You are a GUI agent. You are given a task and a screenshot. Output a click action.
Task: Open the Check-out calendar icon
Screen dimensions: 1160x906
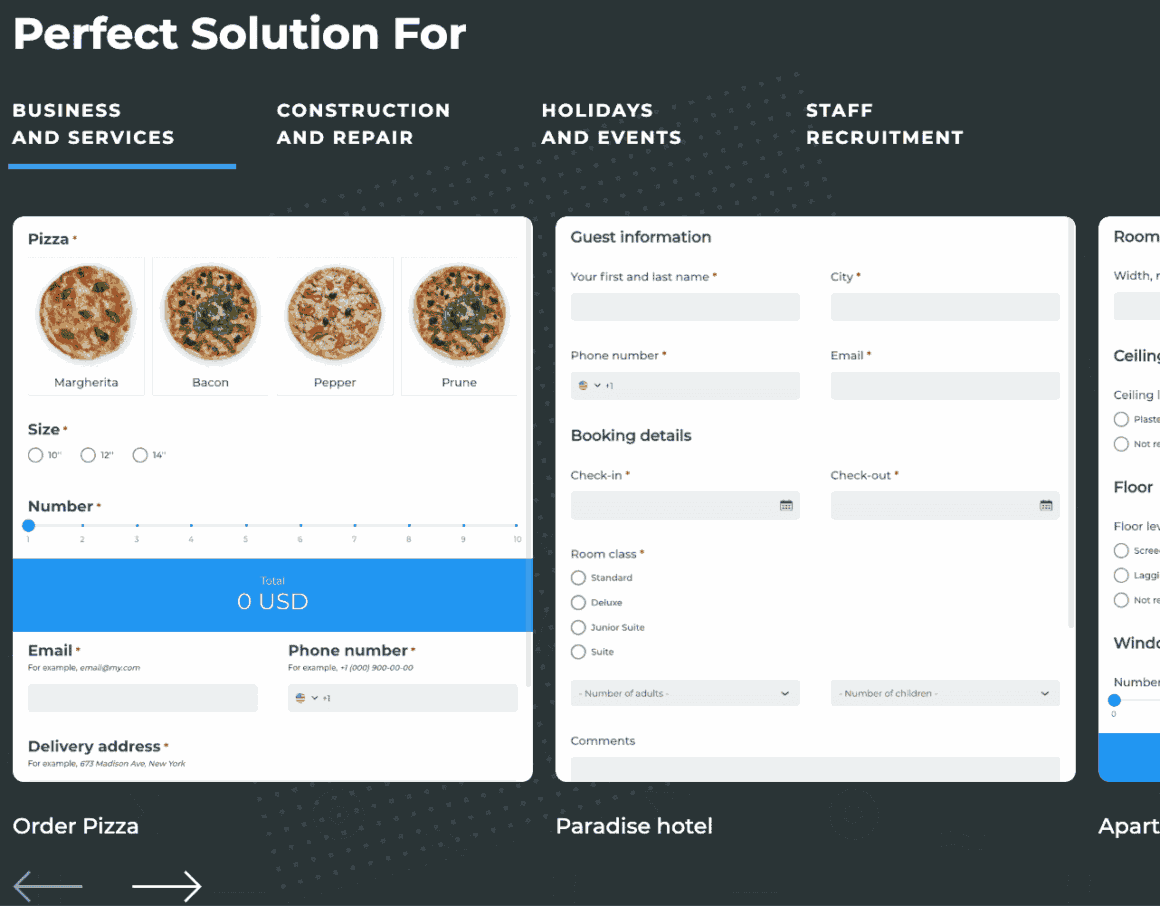(x=1046, y=506)
